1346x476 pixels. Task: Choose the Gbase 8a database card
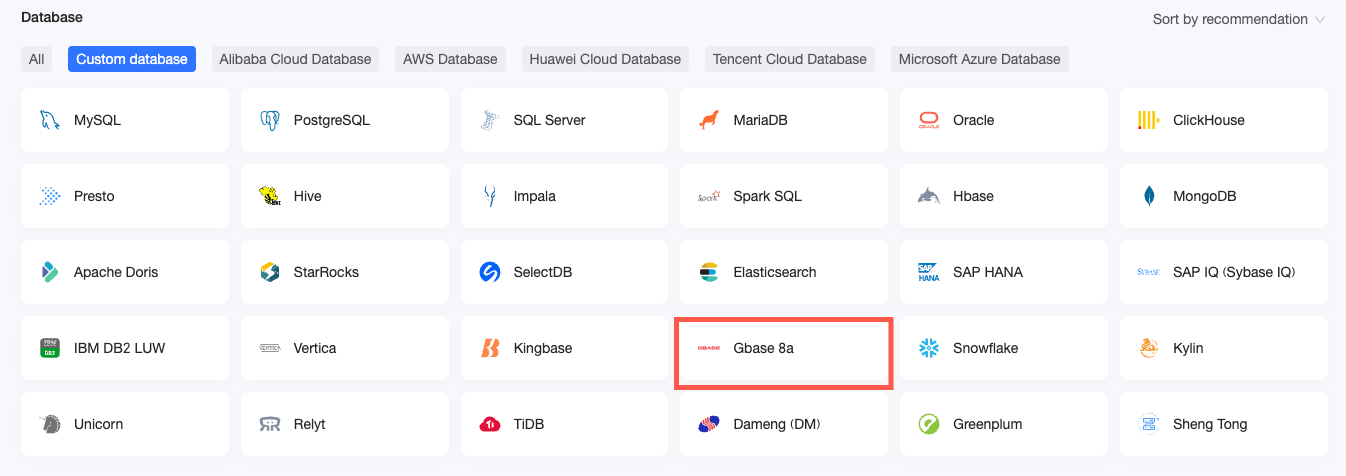[783, 349]
